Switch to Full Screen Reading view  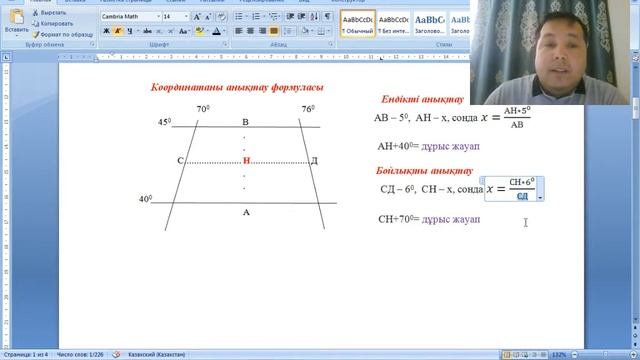[x=516, y=355]
